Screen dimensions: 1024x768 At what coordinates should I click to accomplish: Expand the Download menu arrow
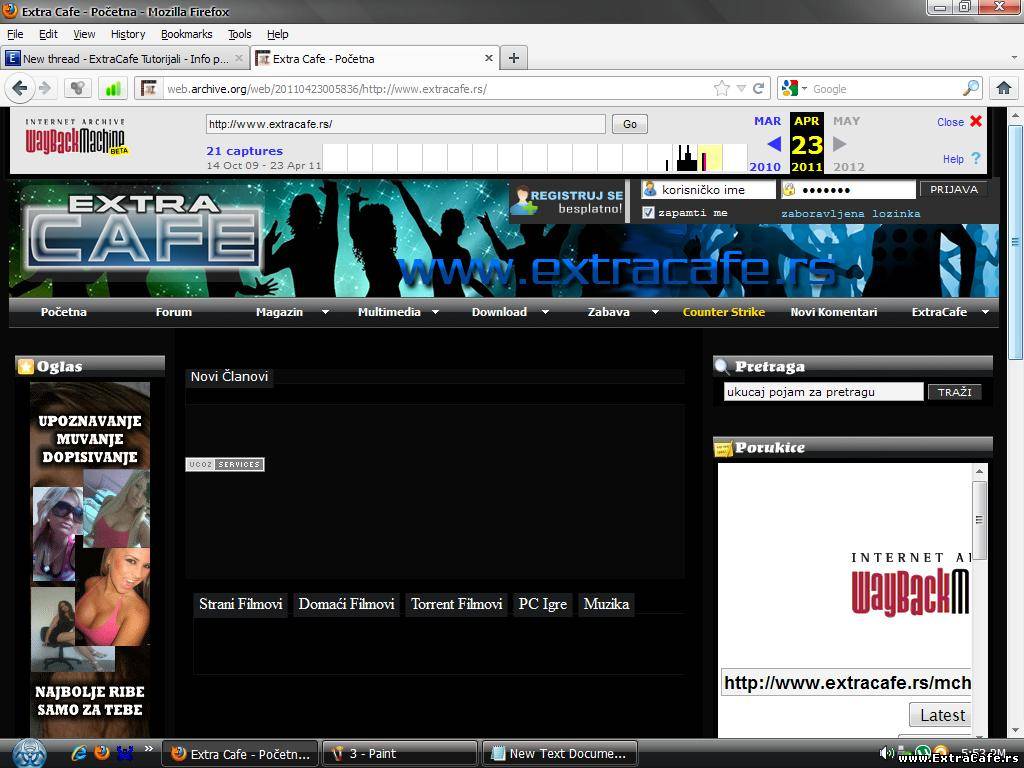[x=545, y=312]
